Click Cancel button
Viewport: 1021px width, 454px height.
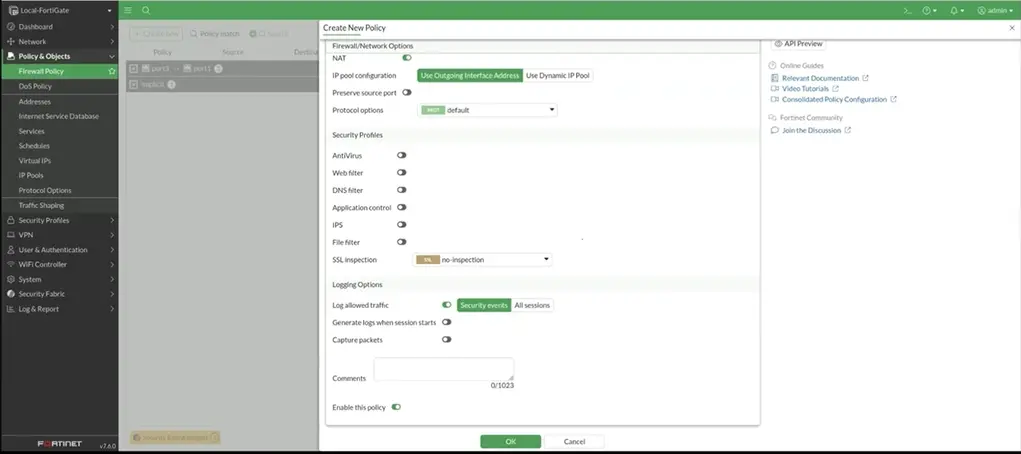(x=574, y=442)
